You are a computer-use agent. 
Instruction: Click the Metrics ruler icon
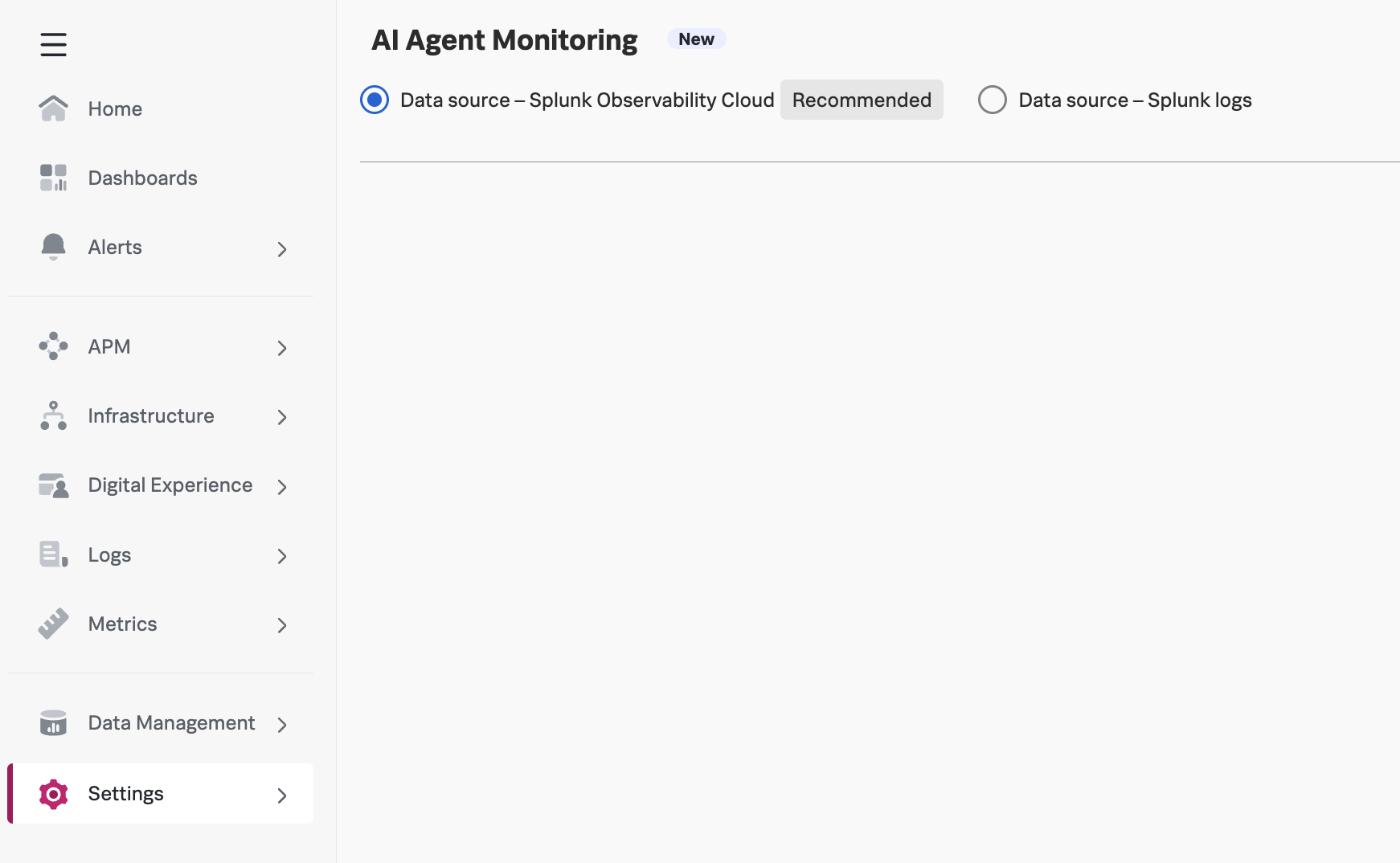tap(53, 624)
